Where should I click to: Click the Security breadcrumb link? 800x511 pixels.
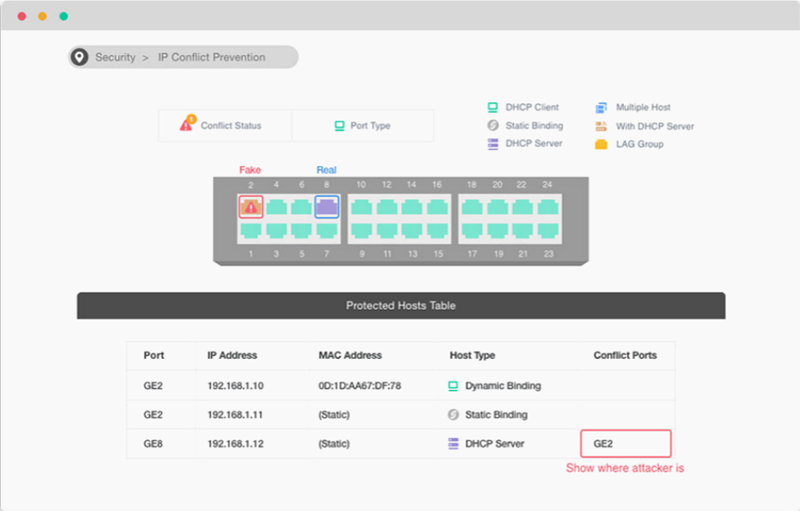(x=115, y=57)
